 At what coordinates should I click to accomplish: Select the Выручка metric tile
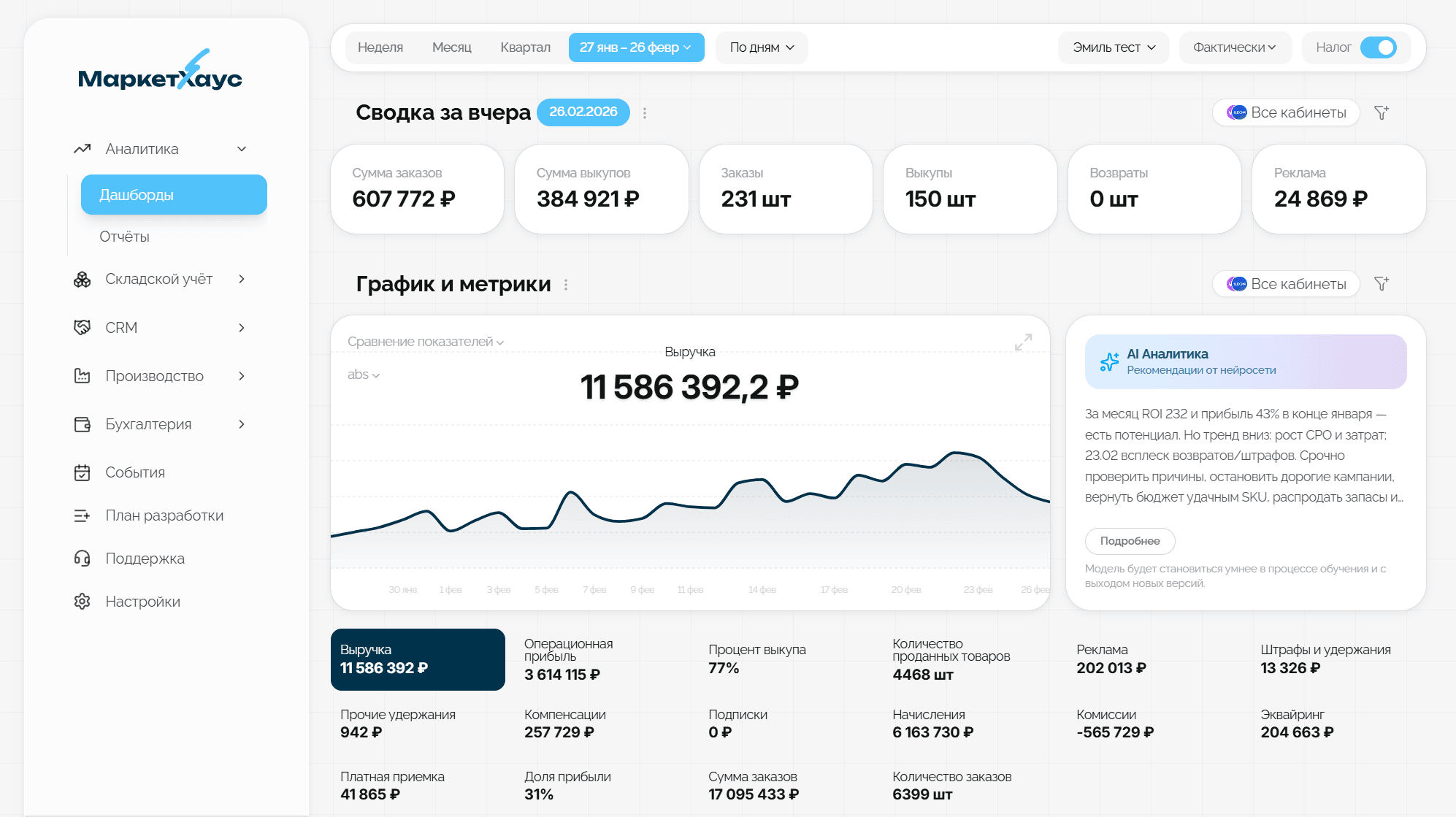pyautogui.click(x=418, y=659)
